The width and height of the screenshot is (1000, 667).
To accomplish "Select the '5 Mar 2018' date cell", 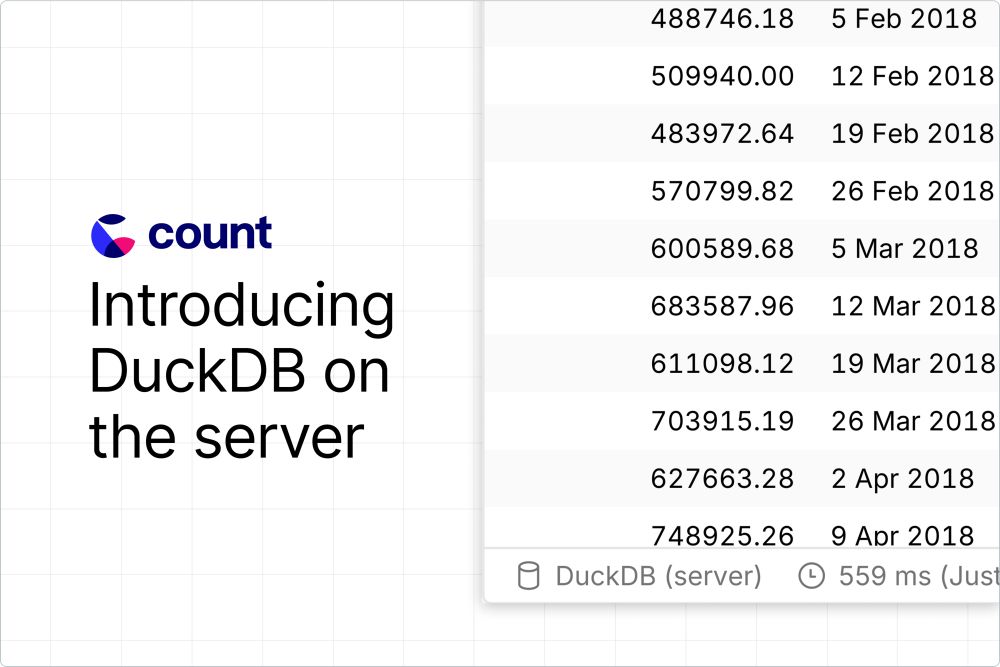I will click(904, 249).
